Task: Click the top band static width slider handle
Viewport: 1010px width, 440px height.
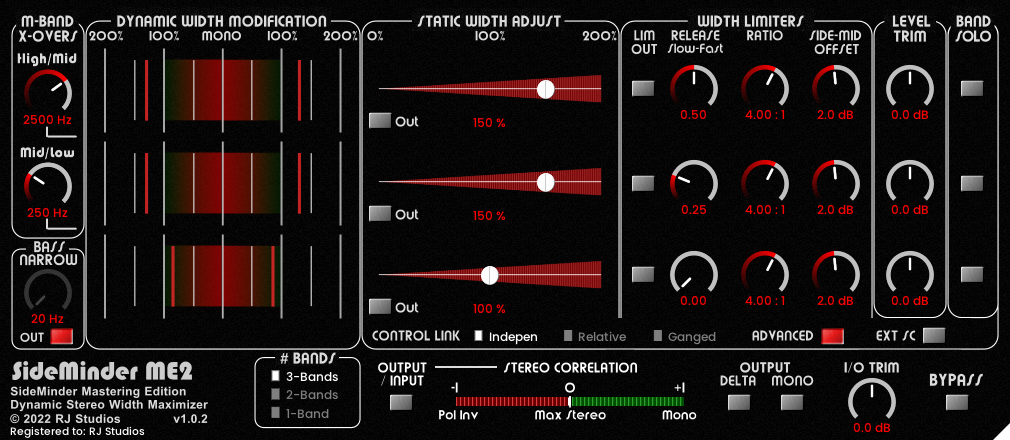Action: (545, 89)
